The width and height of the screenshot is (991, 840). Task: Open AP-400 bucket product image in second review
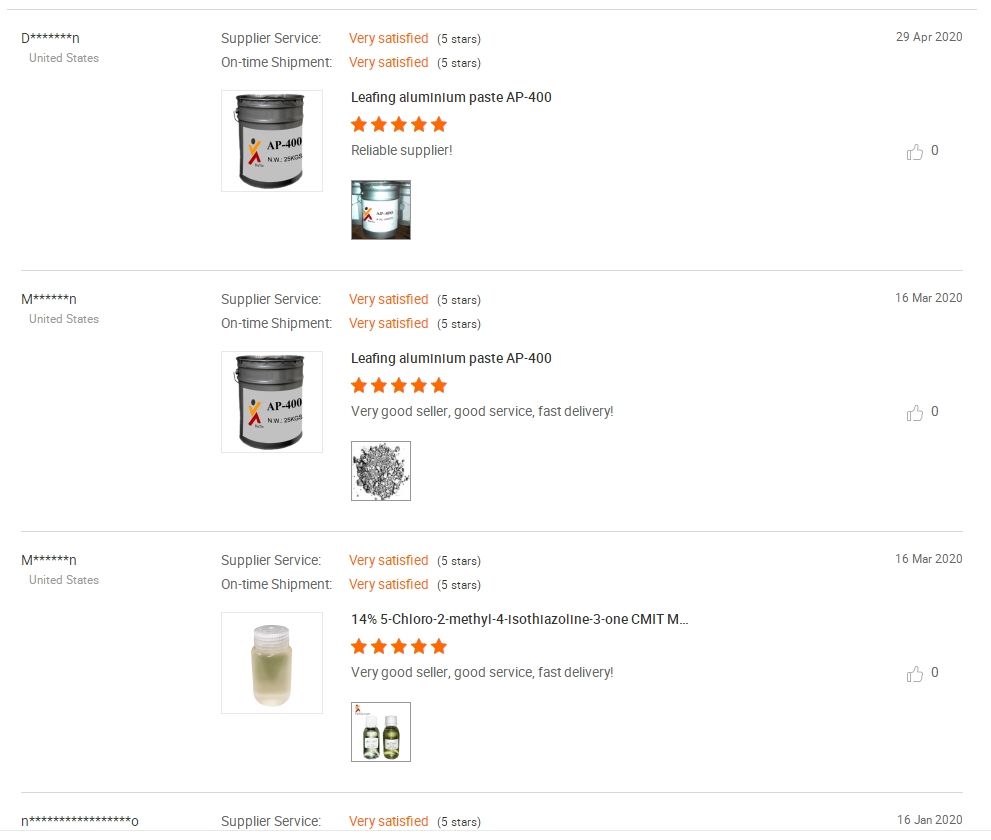tap(272, 402)
